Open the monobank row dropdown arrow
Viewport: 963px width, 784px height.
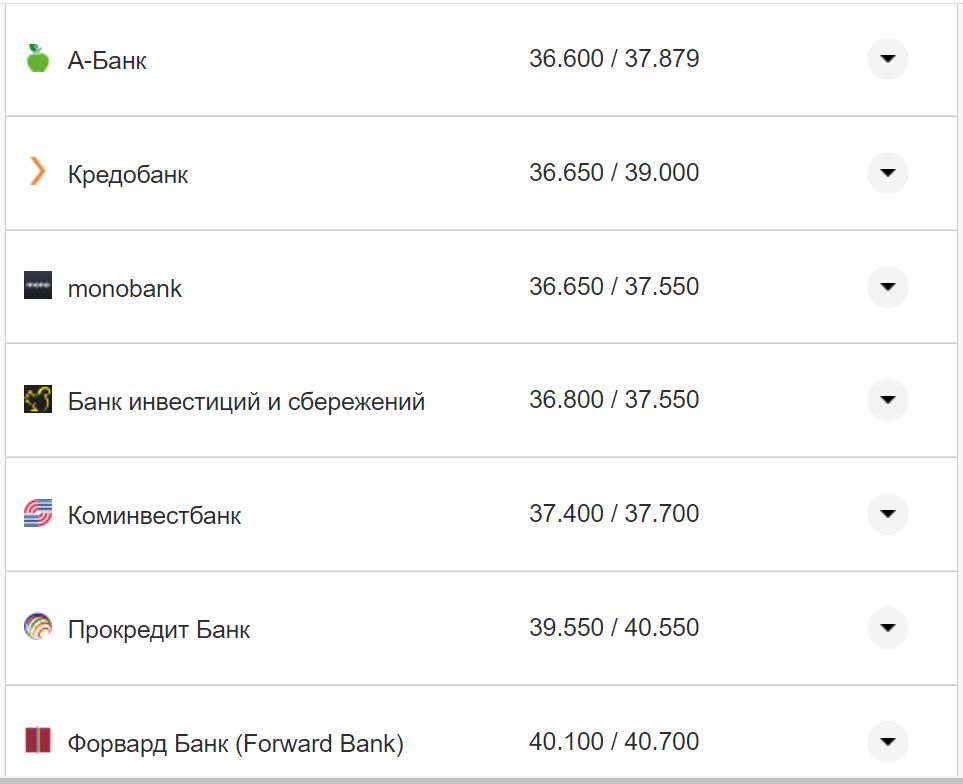887,287
